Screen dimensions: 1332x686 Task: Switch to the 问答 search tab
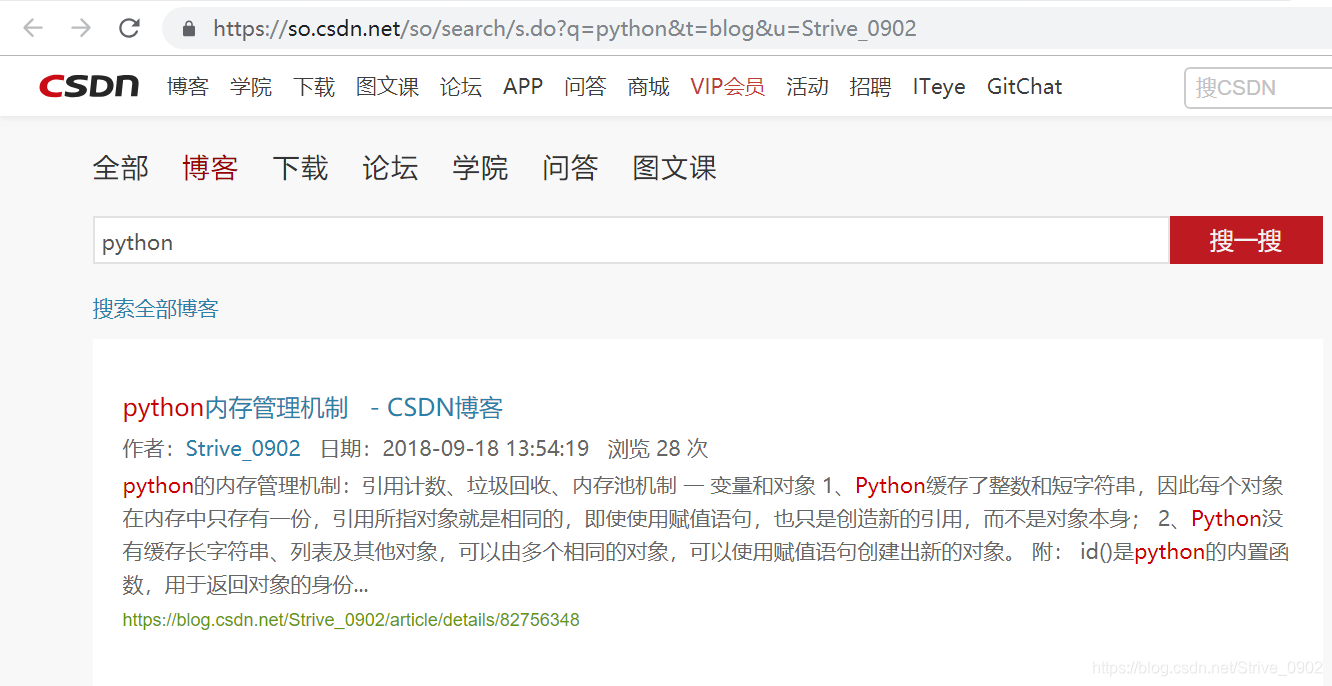point(570,168)
